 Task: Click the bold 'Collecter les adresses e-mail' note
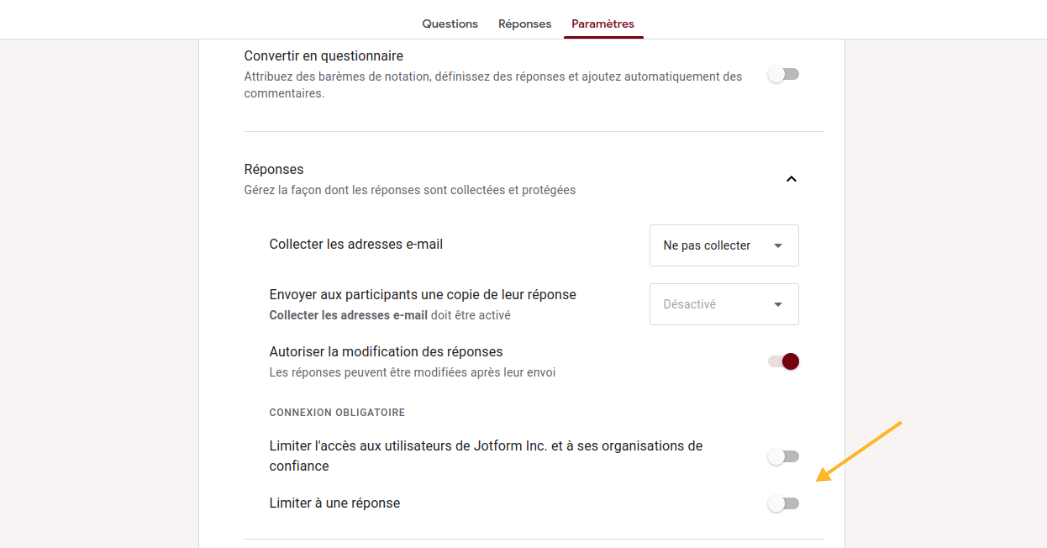349,315
